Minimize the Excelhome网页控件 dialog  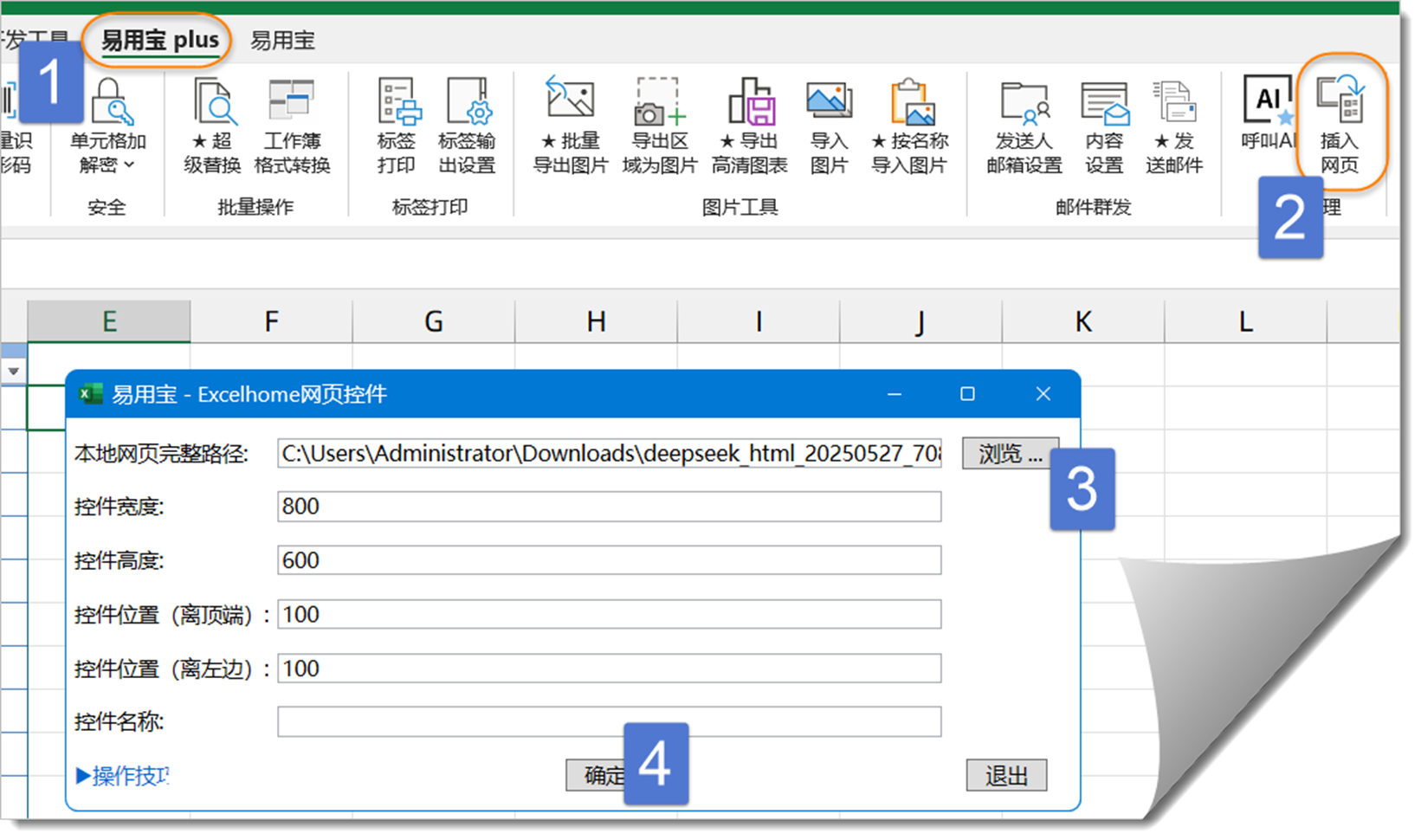895,394
